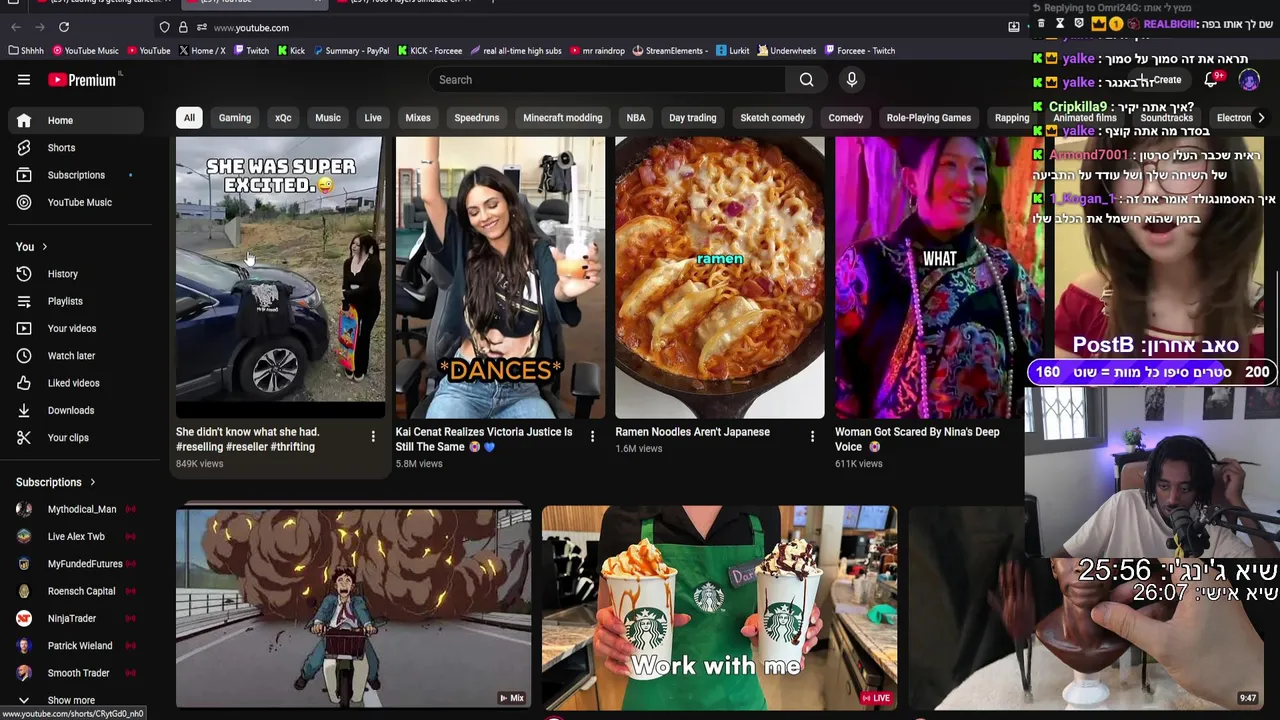
Task: Open options for reselling short
Action: [373, 436]
